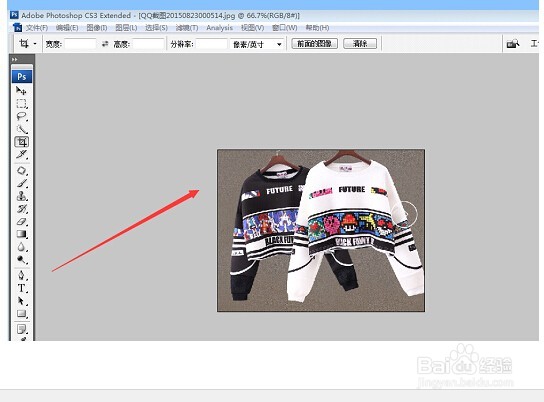
Task: Open the 图像(I) menu
Action: pos(97,28)
